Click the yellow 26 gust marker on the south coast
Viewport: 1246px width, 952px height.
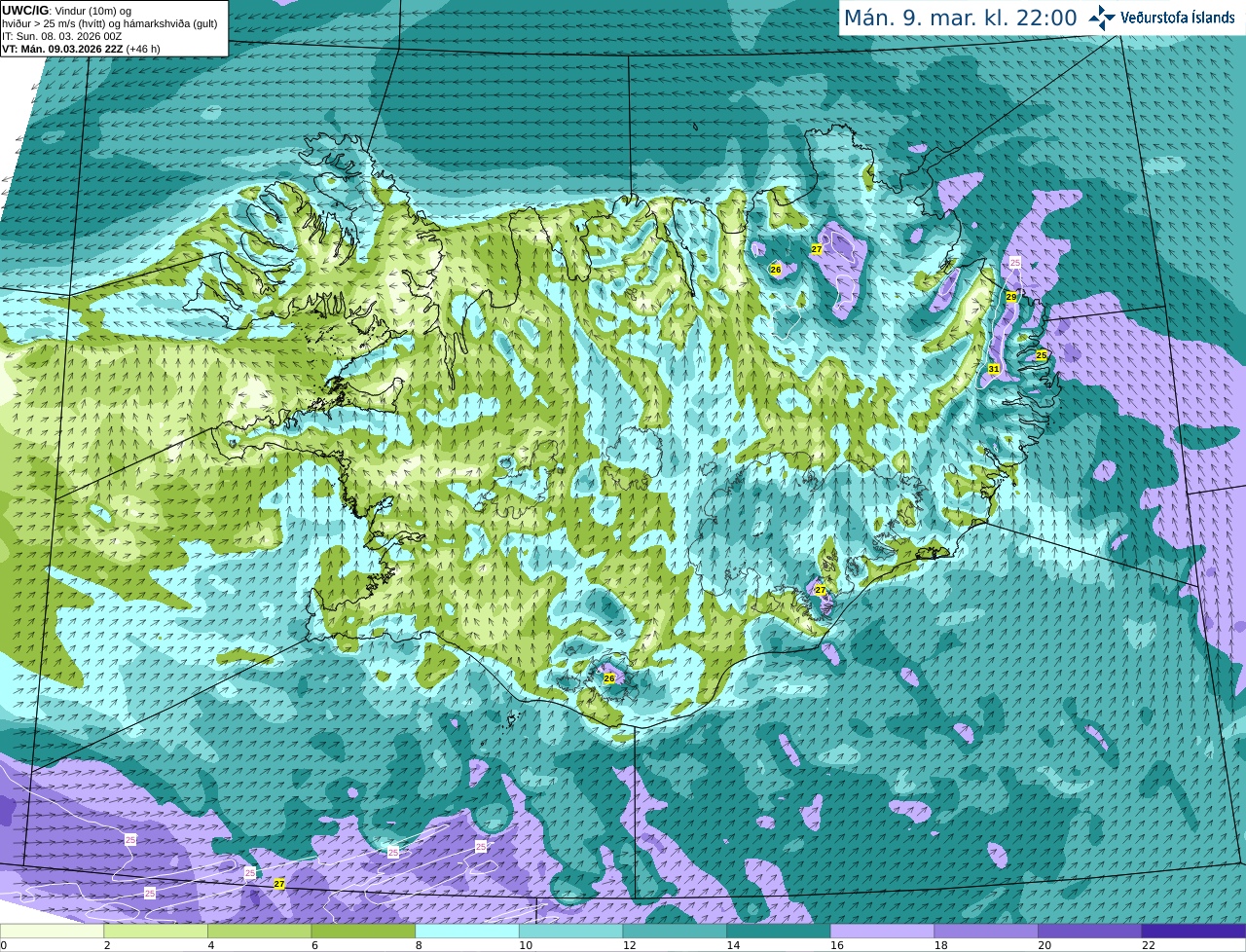[x=609, y=678]
